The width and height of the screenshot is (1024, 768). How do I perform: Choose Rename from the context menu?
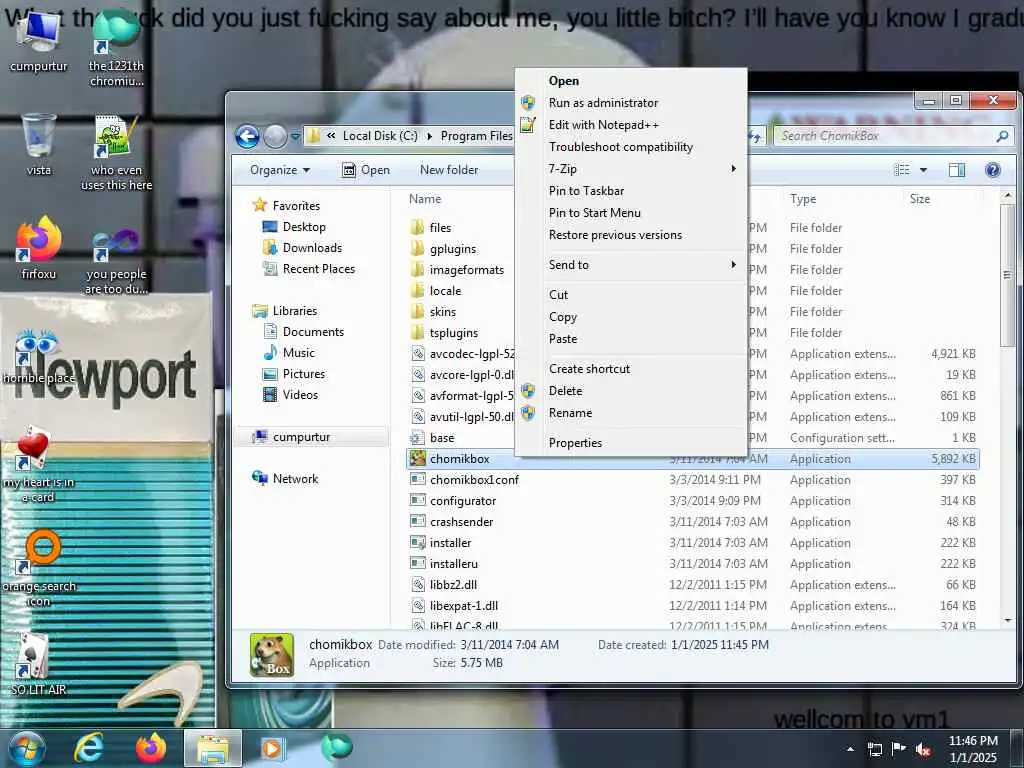631,413
